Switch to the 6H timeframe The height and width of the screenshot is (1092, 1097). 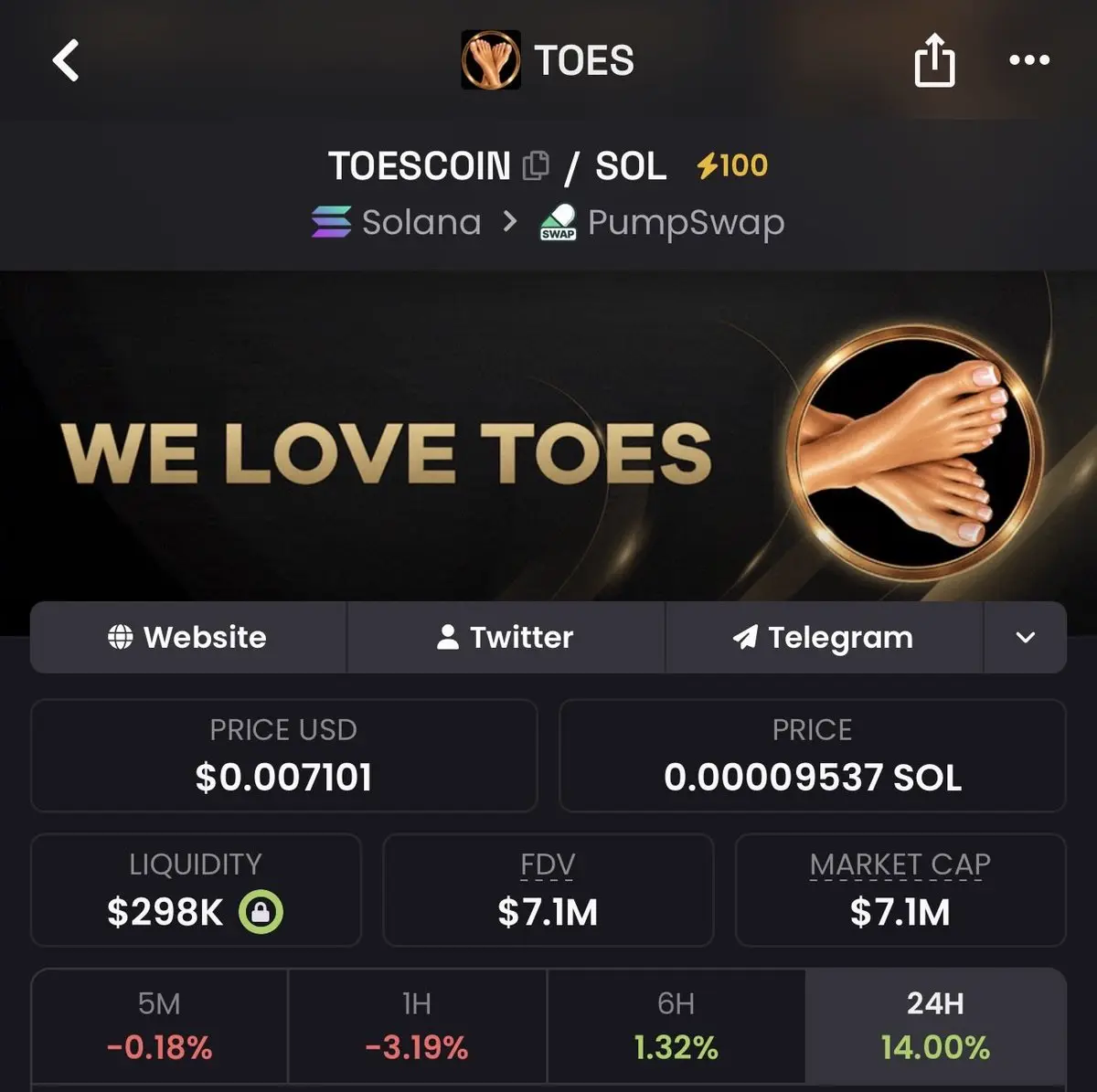pos(676,1026)
